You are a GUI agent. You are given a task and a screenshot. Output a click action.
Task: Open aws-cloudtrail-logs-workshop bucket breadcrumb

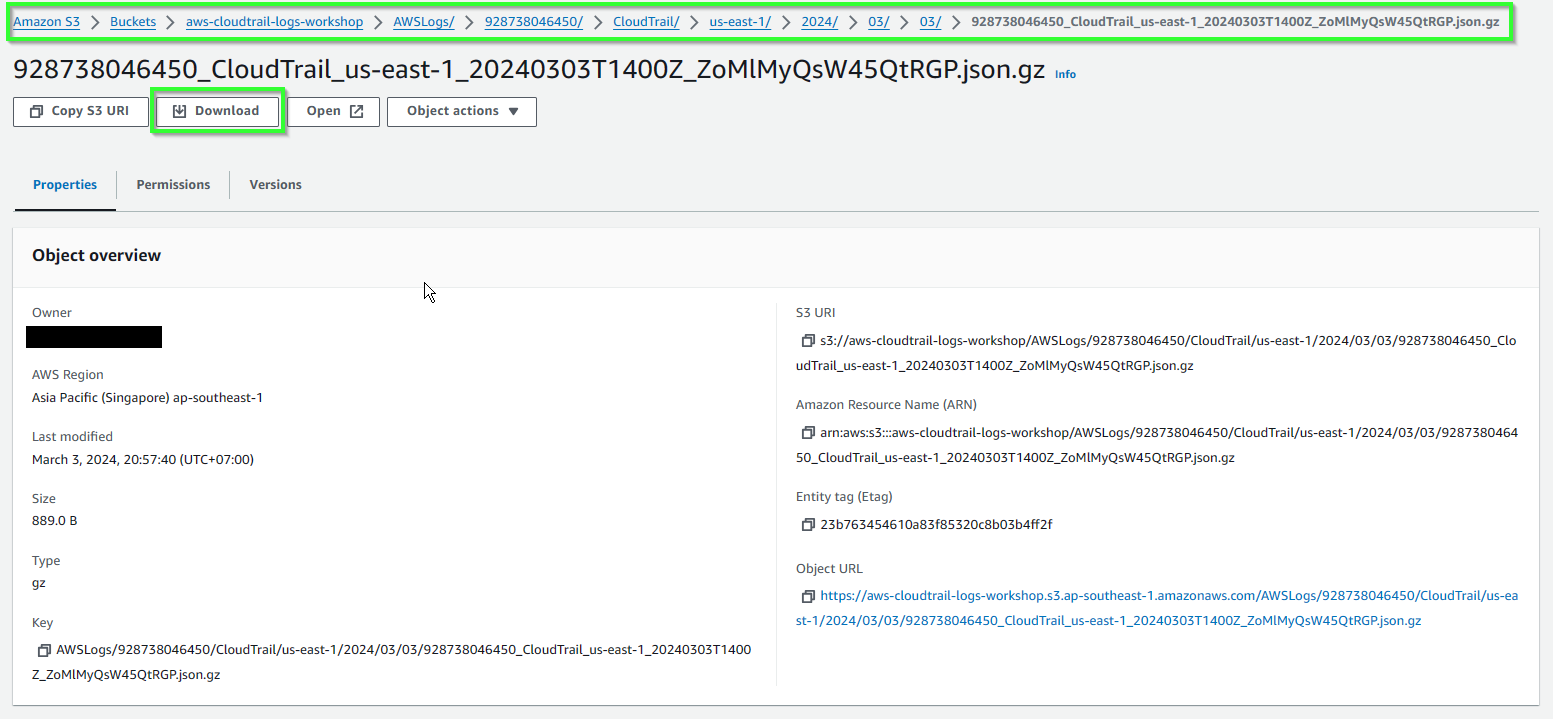pos(274,22)
